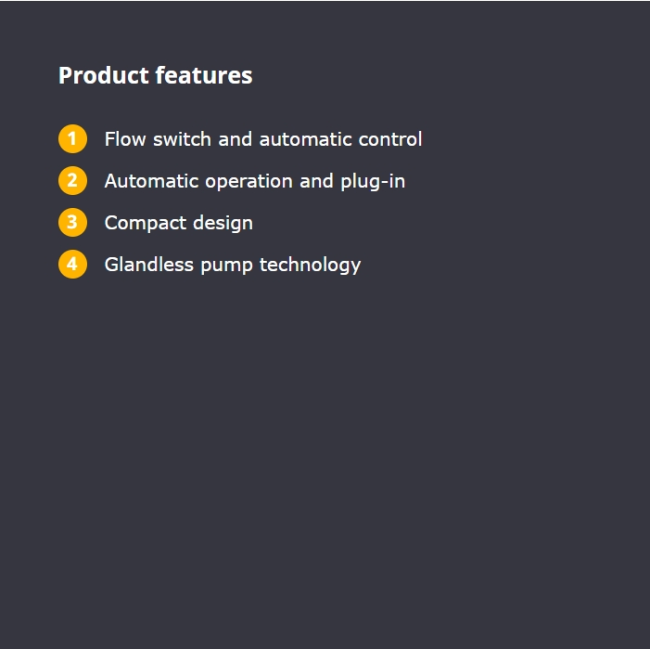Click the word 'pump' in feature four
The image size is (650, 649).
tap(226, 266)
